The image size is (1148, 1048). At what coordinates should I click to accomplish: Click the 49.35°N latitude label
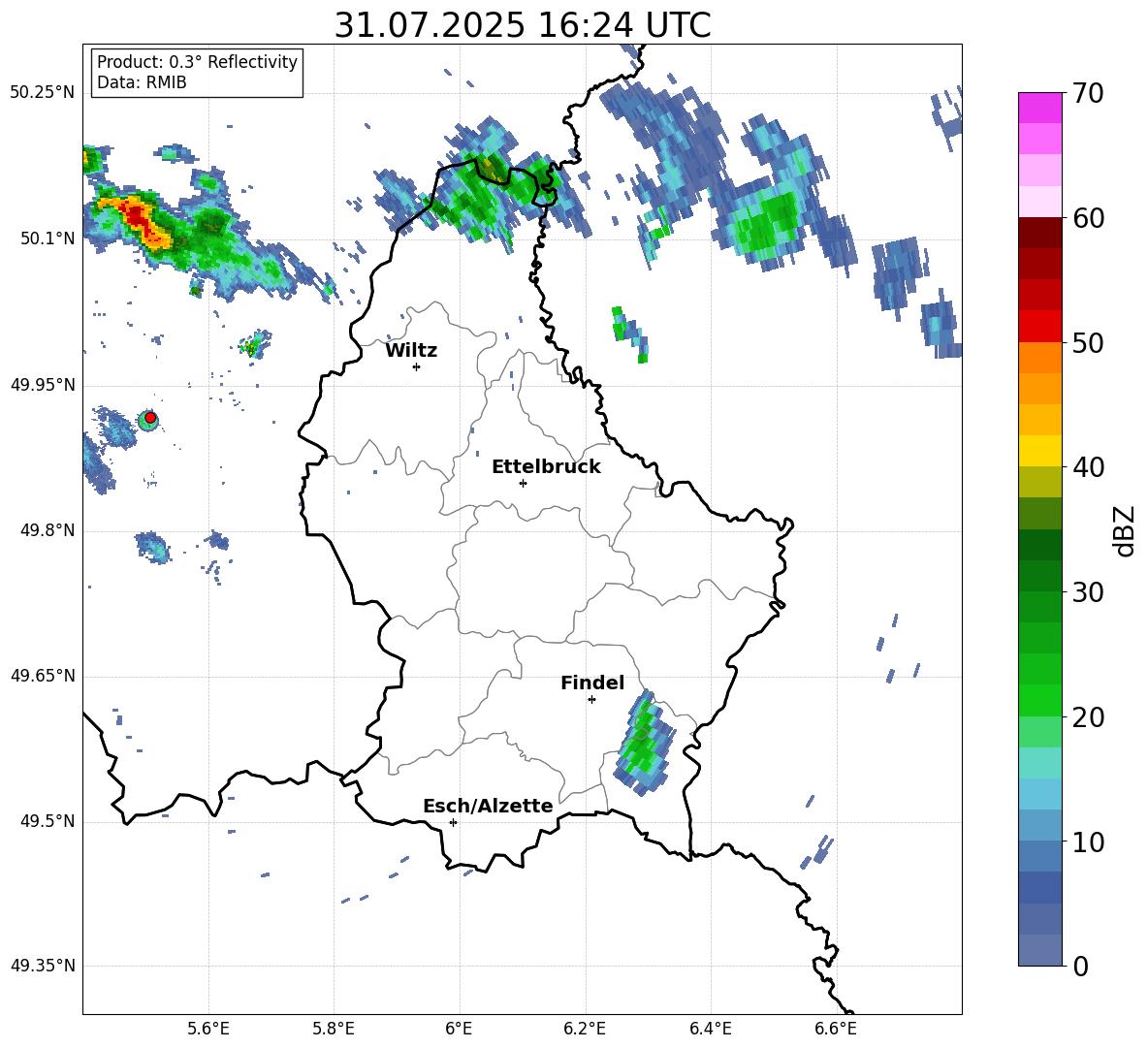(x=43, y=966)
